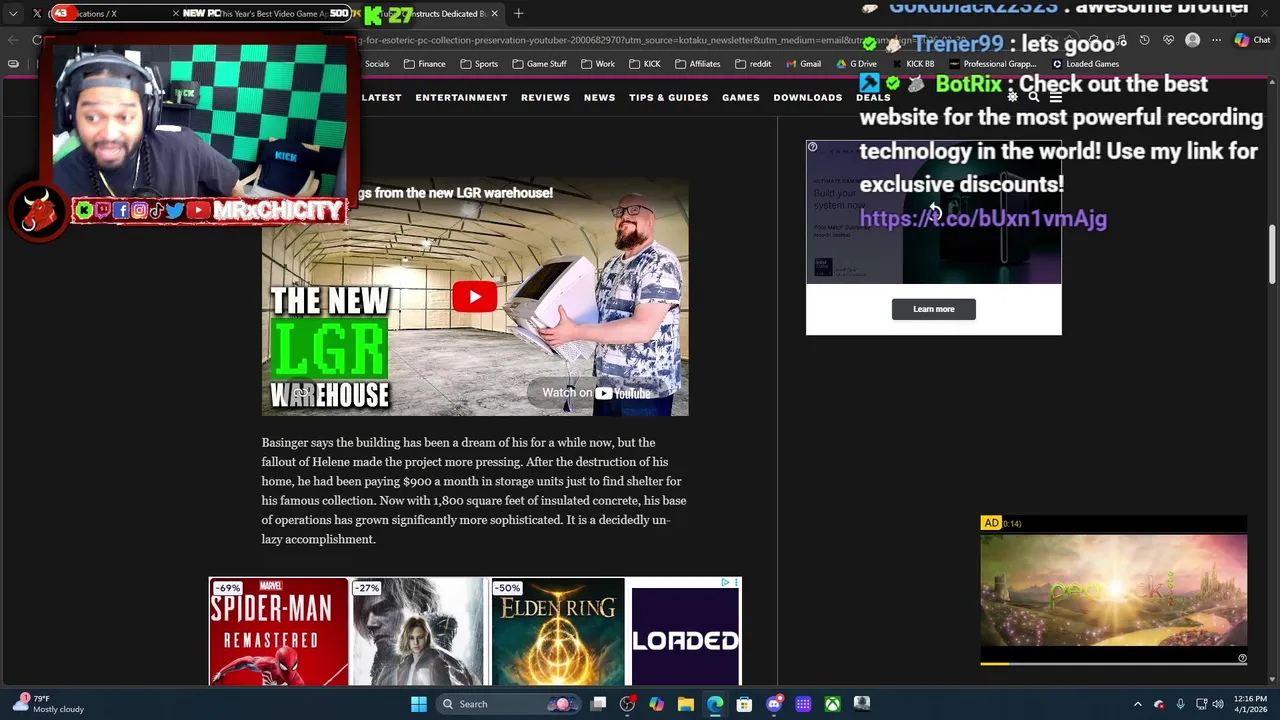
Task: Open the Gmail bookmark
Action: tap(802, 64)
